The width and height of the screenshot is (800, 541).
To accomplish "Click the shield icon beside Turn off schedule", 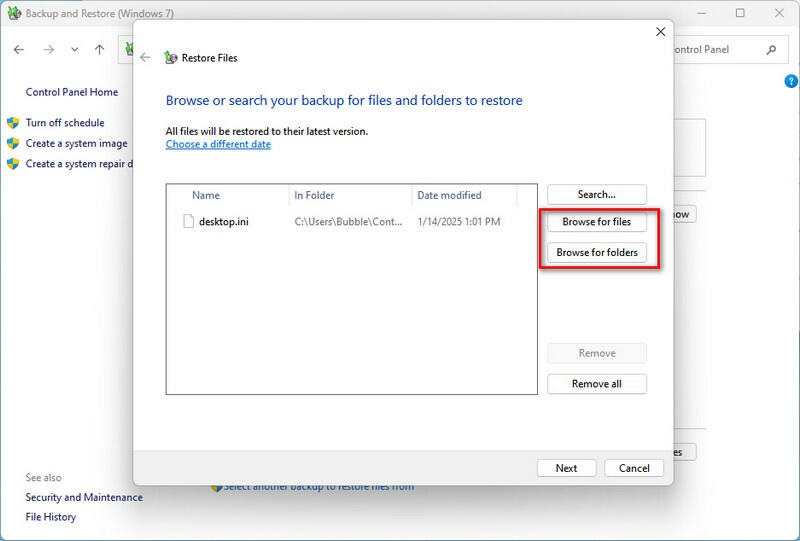I will tap(13, 123).
